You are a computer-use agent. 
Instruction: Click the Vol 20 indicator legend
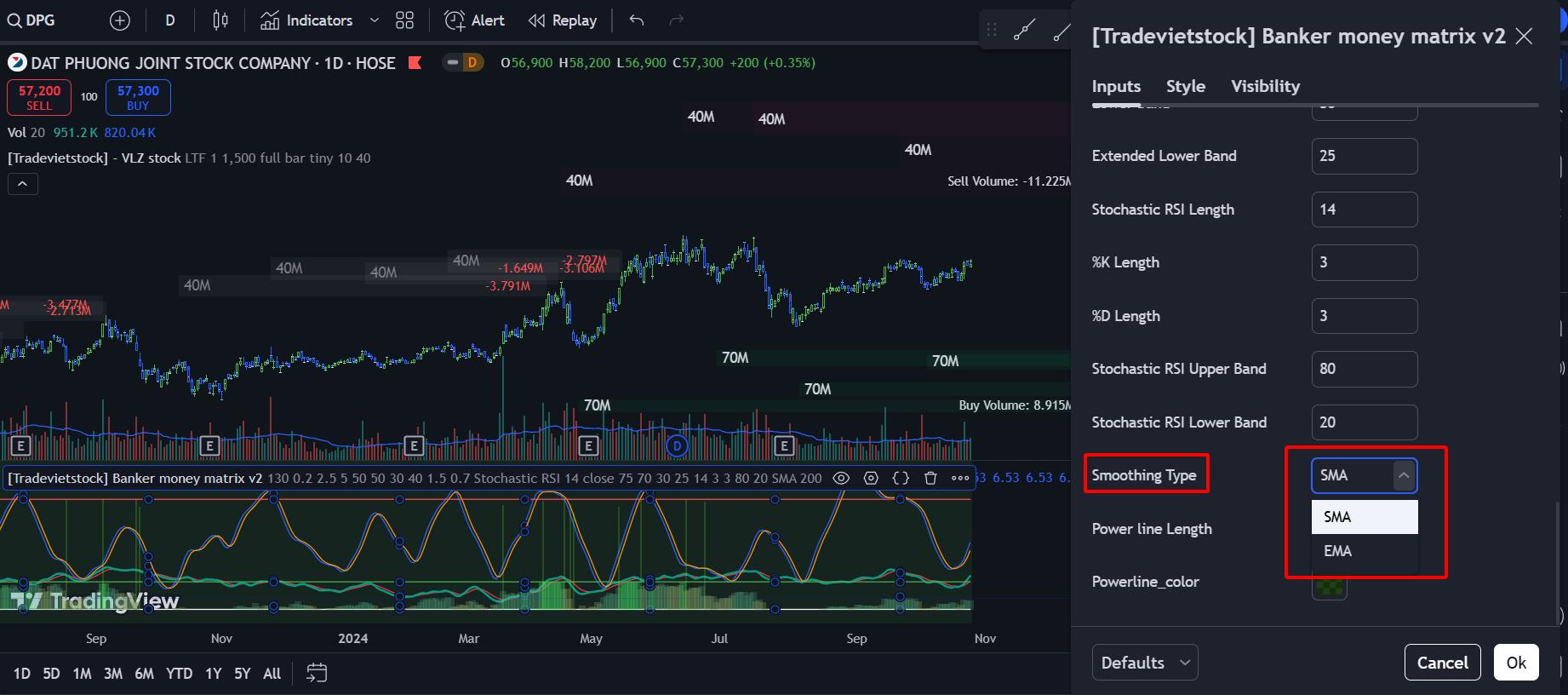click(26, 133)
